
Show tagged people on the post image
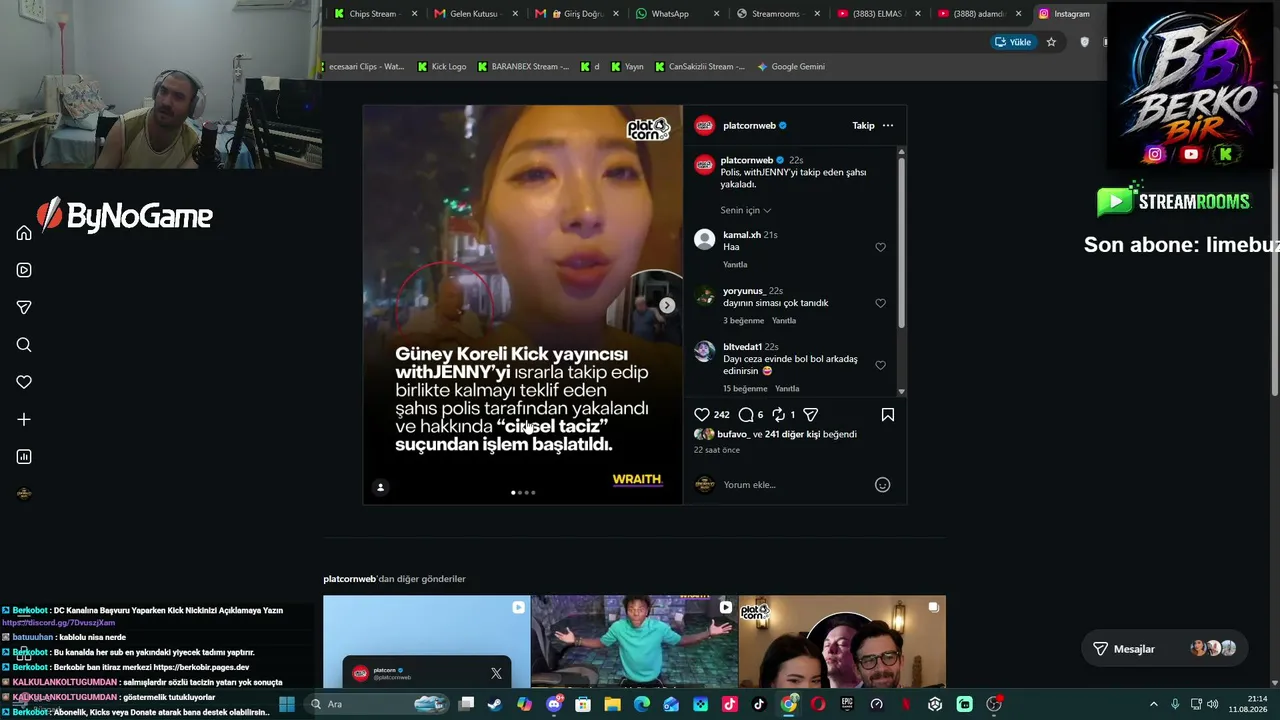click(380, 487)
